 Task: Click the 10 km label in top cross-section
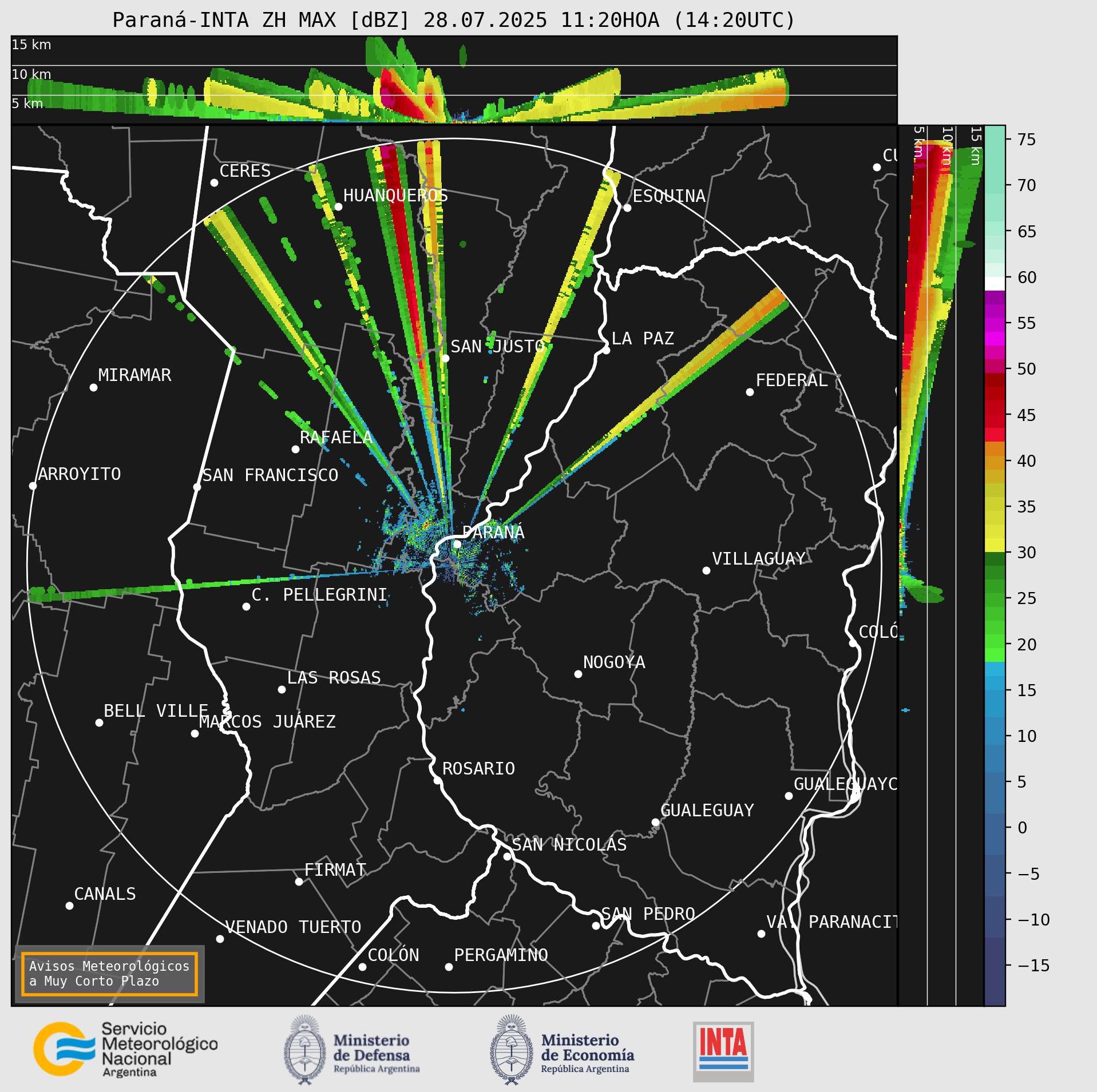click(31, 74)
